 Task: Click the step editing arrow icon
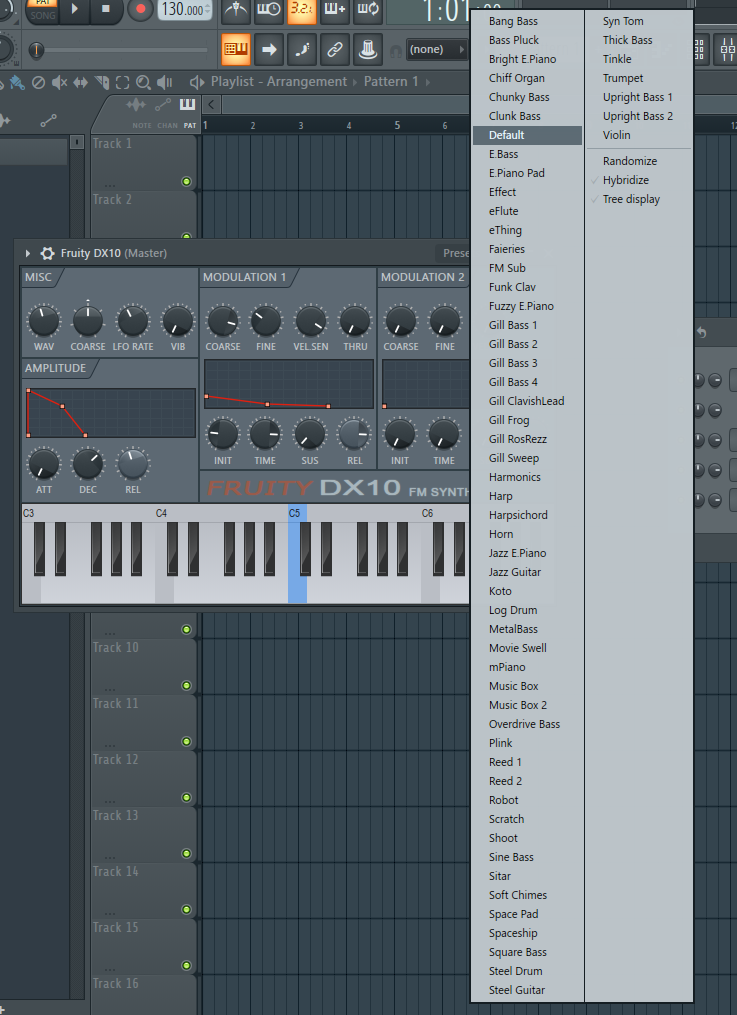tap(269, 49)
